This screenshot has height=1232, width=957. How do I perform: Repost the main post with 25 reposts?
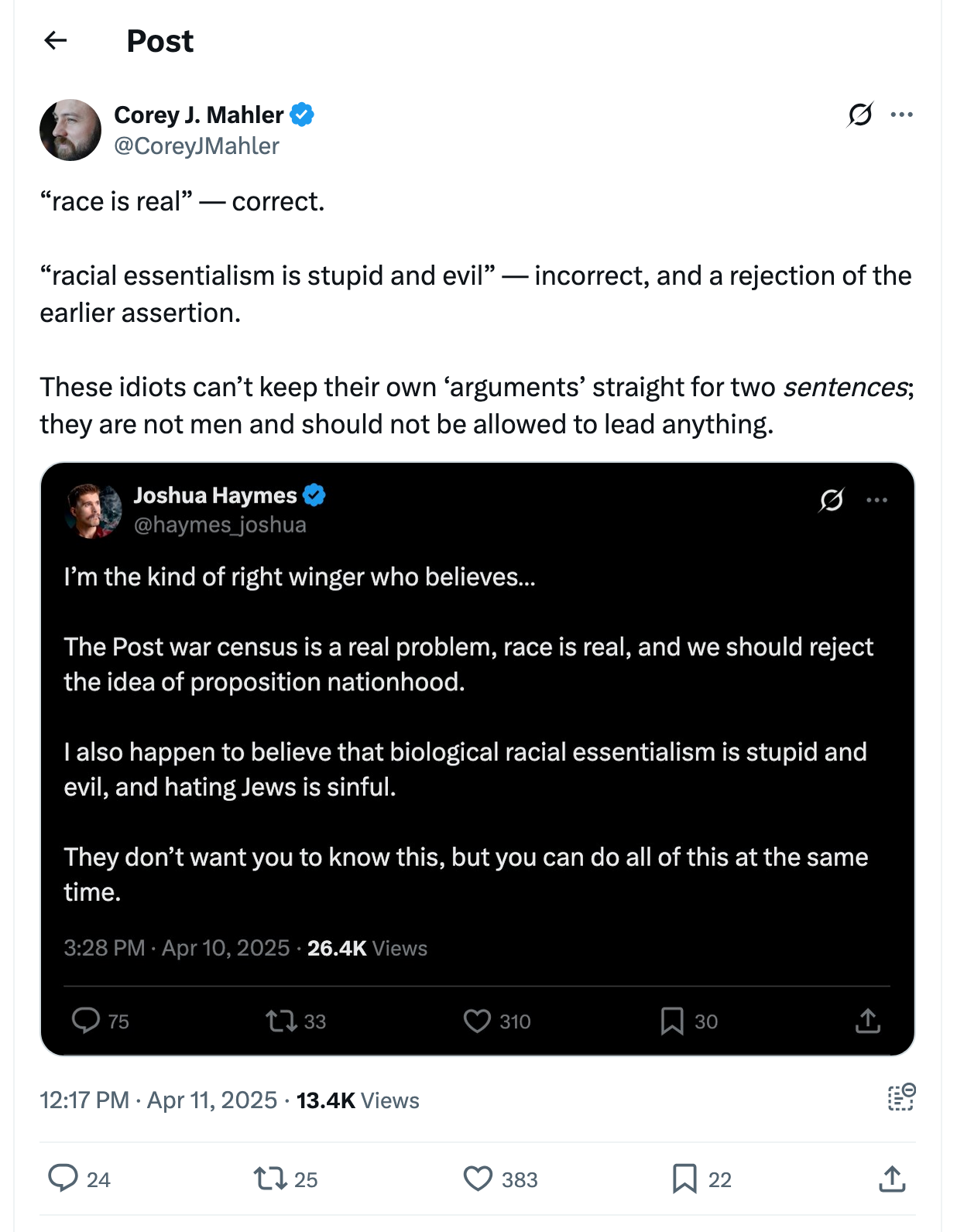click(270, 1179)
